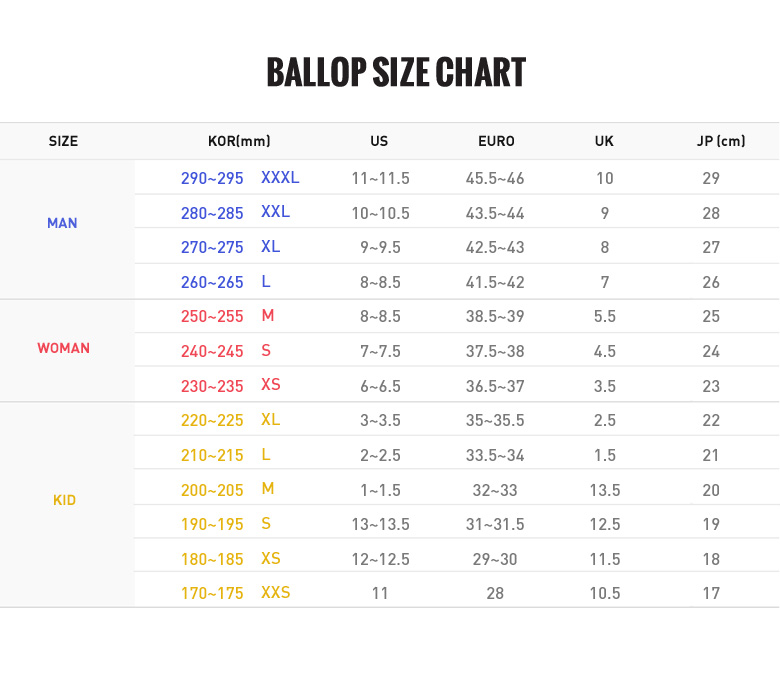Click the BALLOP SIZE CHART title
Viewport: 780px width, 700px height.
click(x=396, y=73)
